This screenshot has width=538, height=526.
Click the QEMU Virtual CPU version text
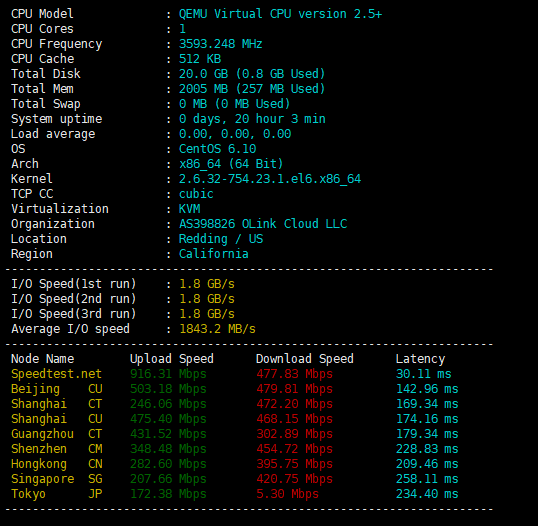(x=280, y=14)
